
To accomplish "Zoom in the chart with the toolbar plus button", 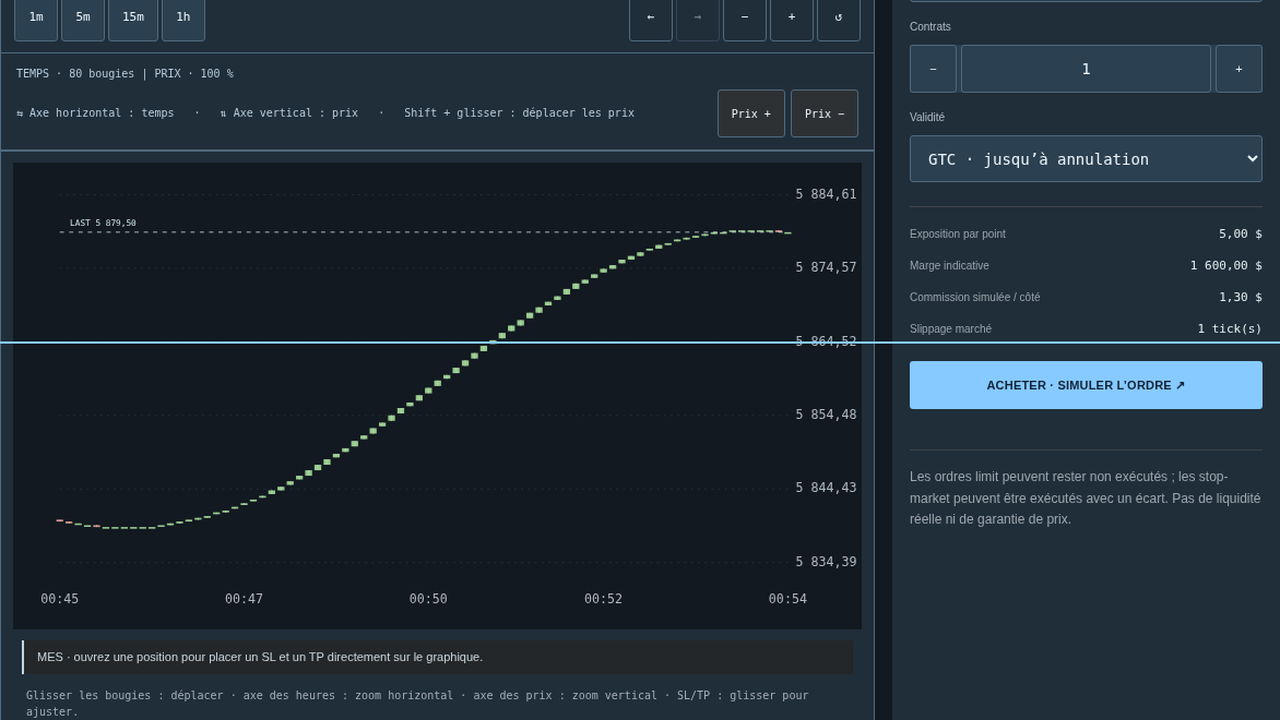I will 792,17.
